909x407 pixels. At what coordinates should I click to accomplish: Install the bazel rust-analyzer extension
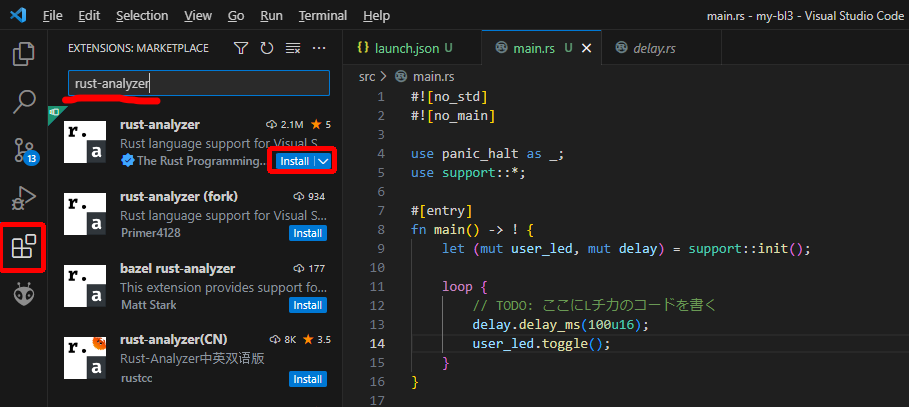coord(307,305)
